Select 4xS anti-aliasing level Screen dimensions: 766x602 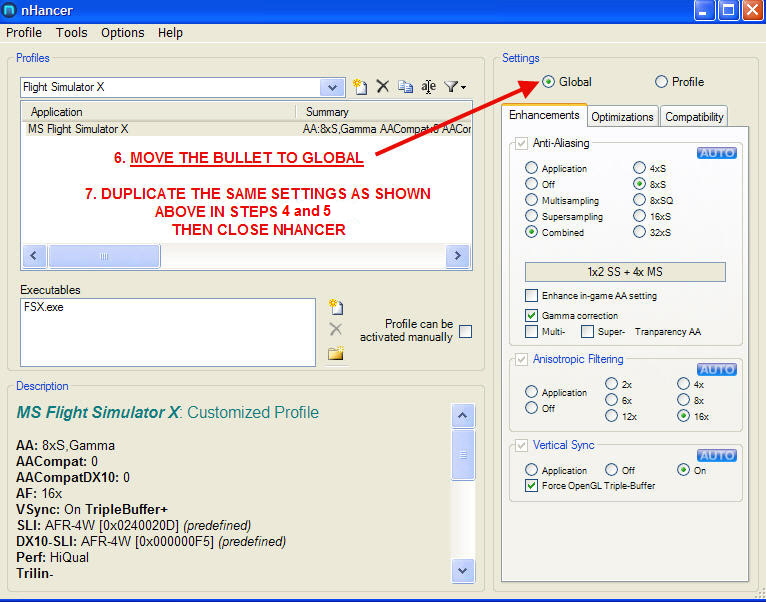[x=639, y=168]
